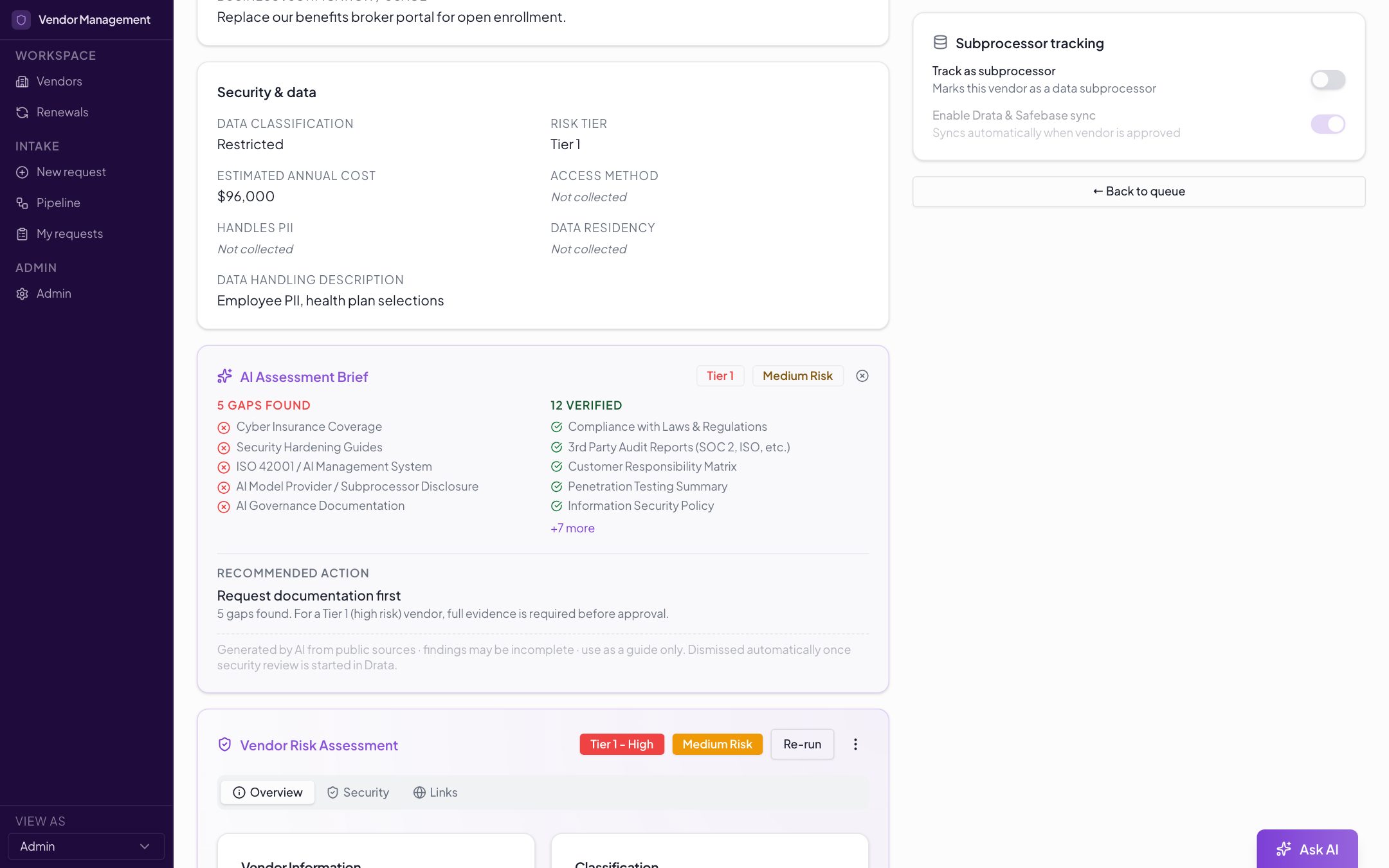This screenshot has width=1389, height=868.
Task: Click the AI Assessment Brief sparkle icon
Action: (224, 376)
